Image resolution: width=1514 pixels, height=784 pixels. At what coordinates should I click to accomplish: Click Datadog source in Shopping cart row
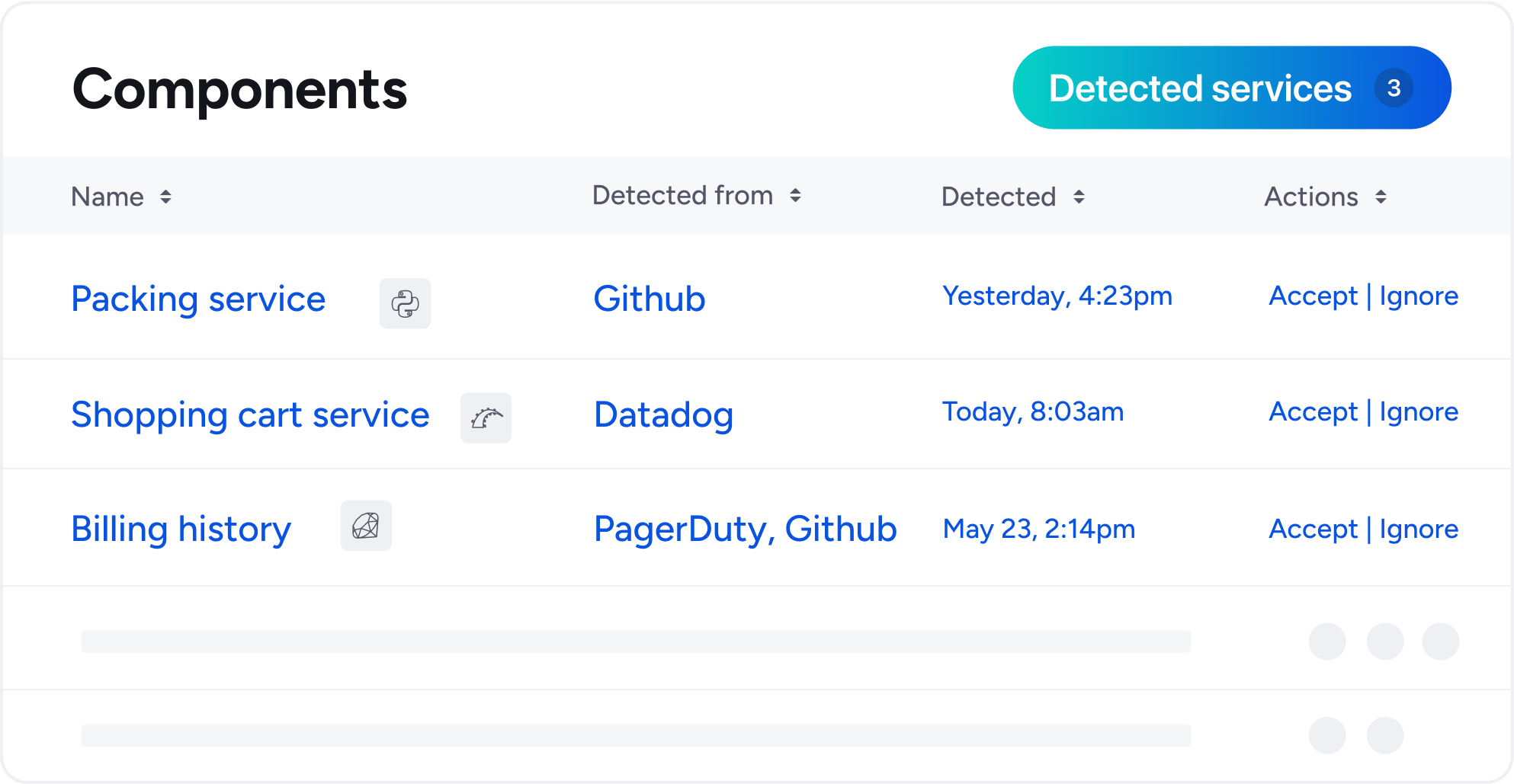point(663,415)
